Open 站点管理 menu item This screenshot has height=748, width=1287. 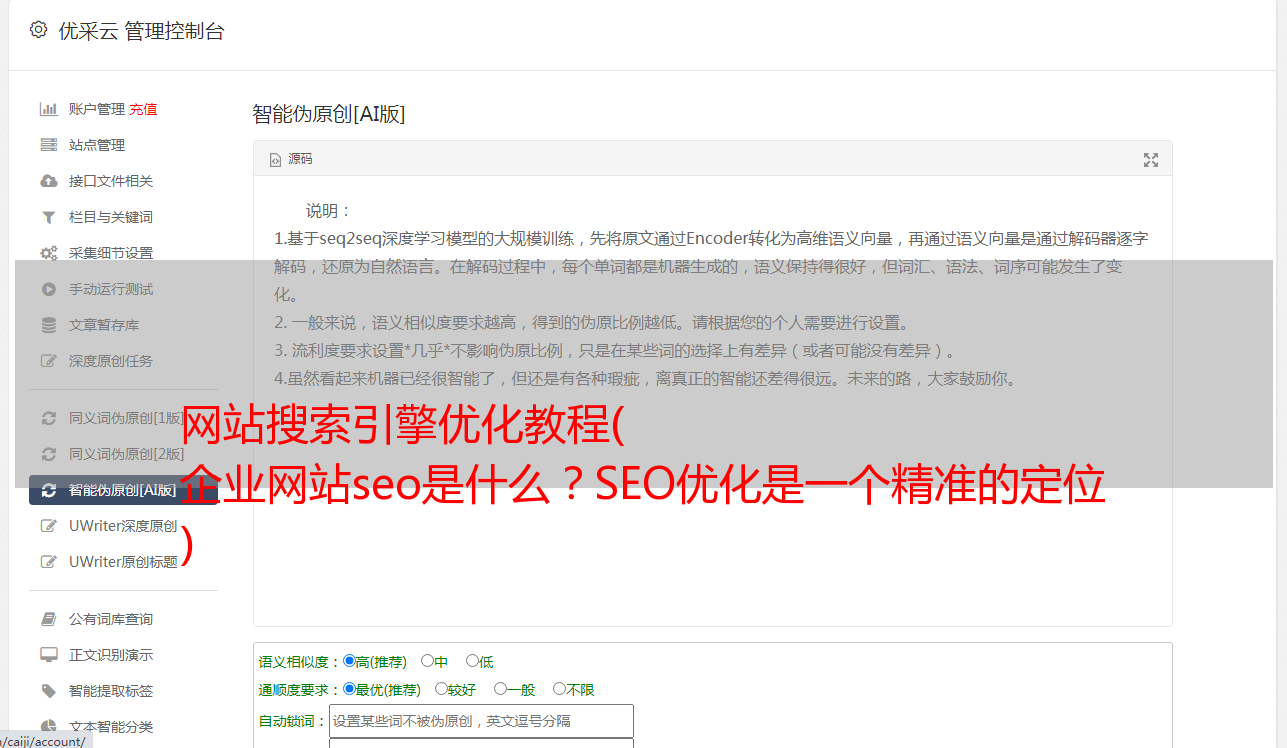point(97,145)
